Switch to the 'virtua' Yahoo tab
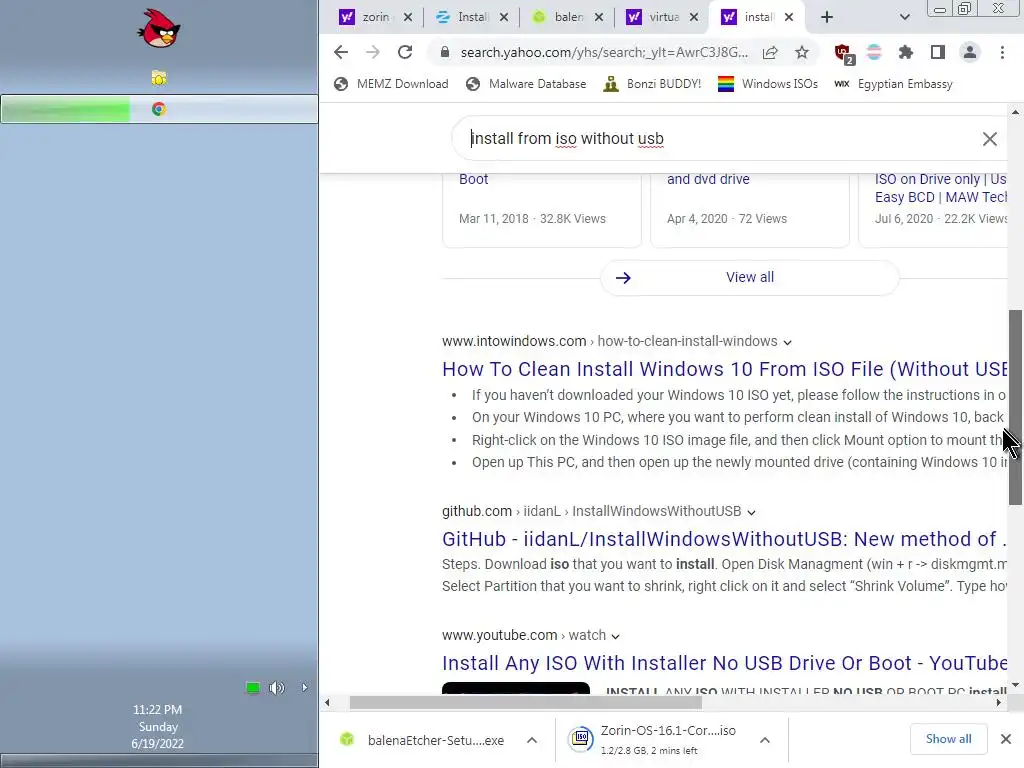The image size is (1024, 768). [x=662, y=17]
